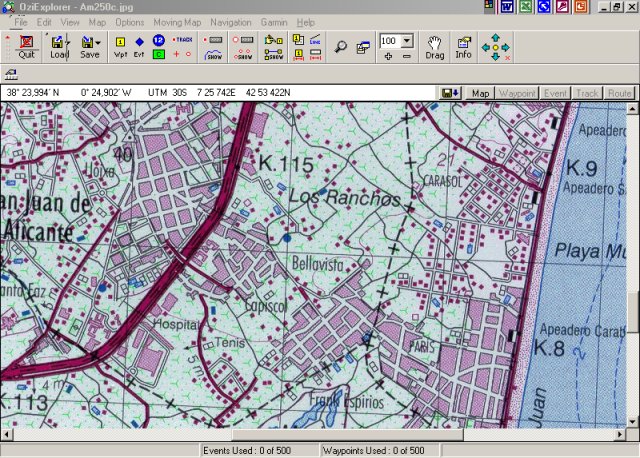Open the zoom percentage dropdown showing 100
The height and width of the screenshot is (458, 640).
[406, 41]
